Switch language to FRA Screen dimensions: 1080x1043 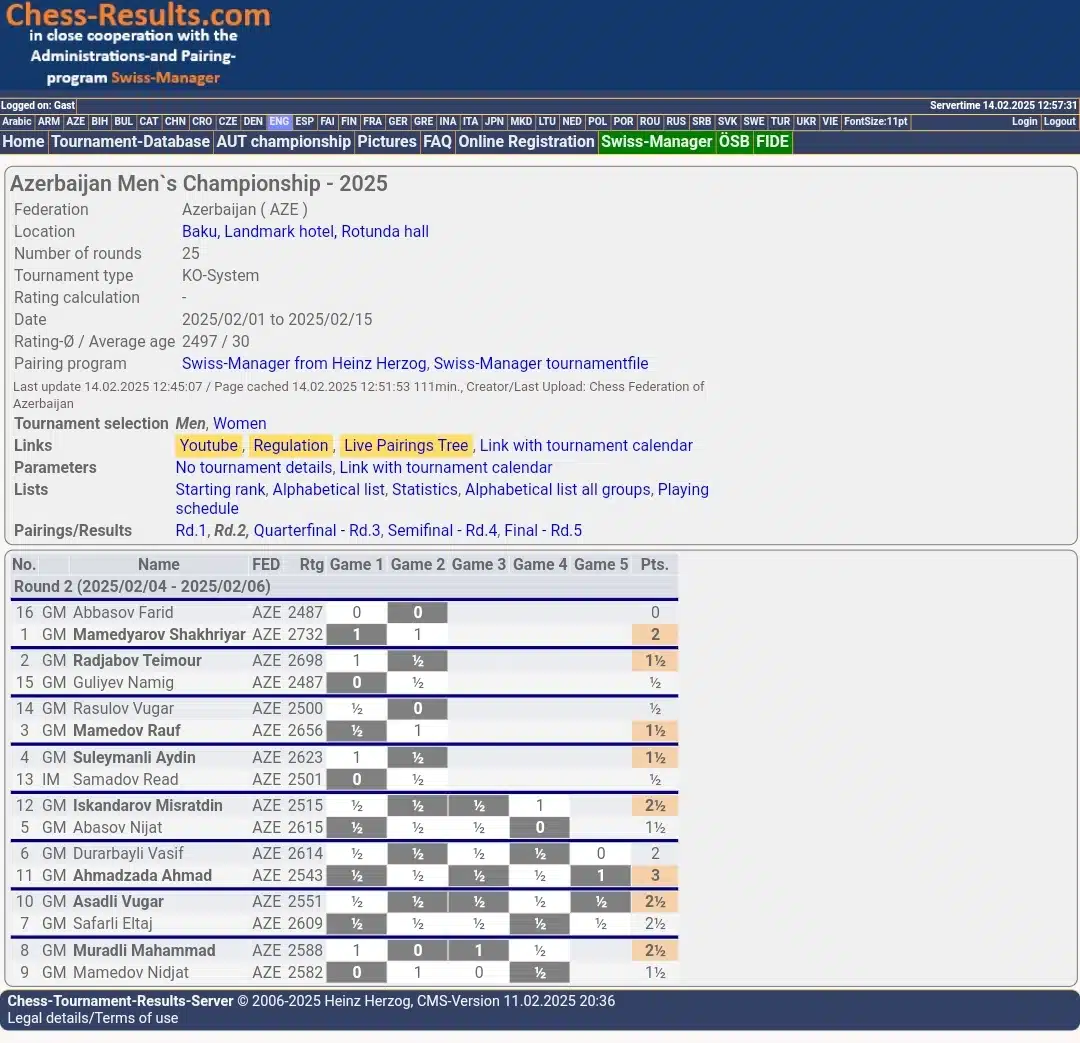(x=372, y=122)
